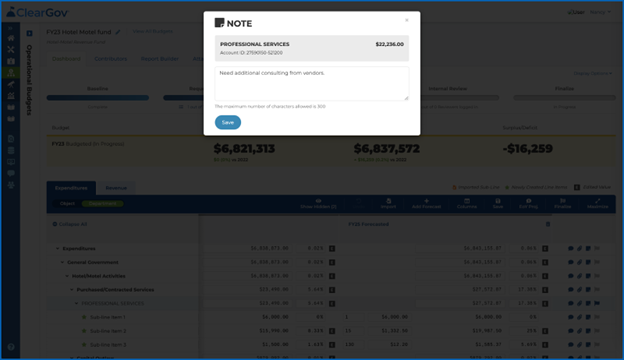Toggle to Object view

67,203
